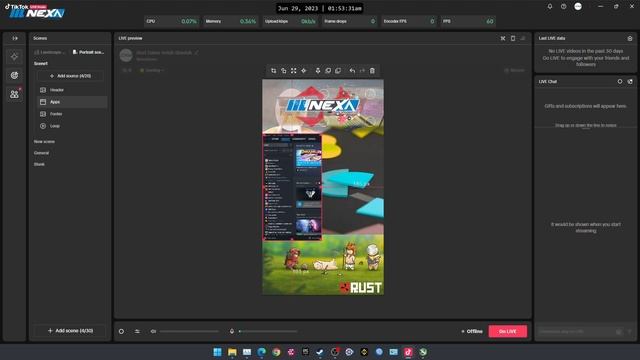Click the fit-to-screen icon in the preview toolbar

click(x=293, y=71)
